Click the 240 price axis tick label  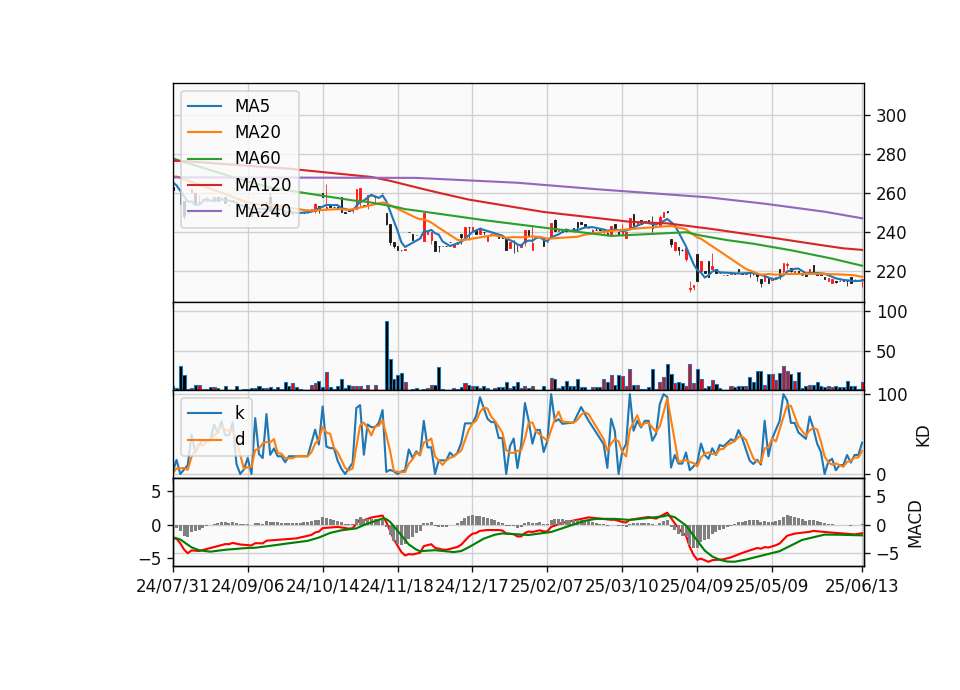tap(891, 233)
